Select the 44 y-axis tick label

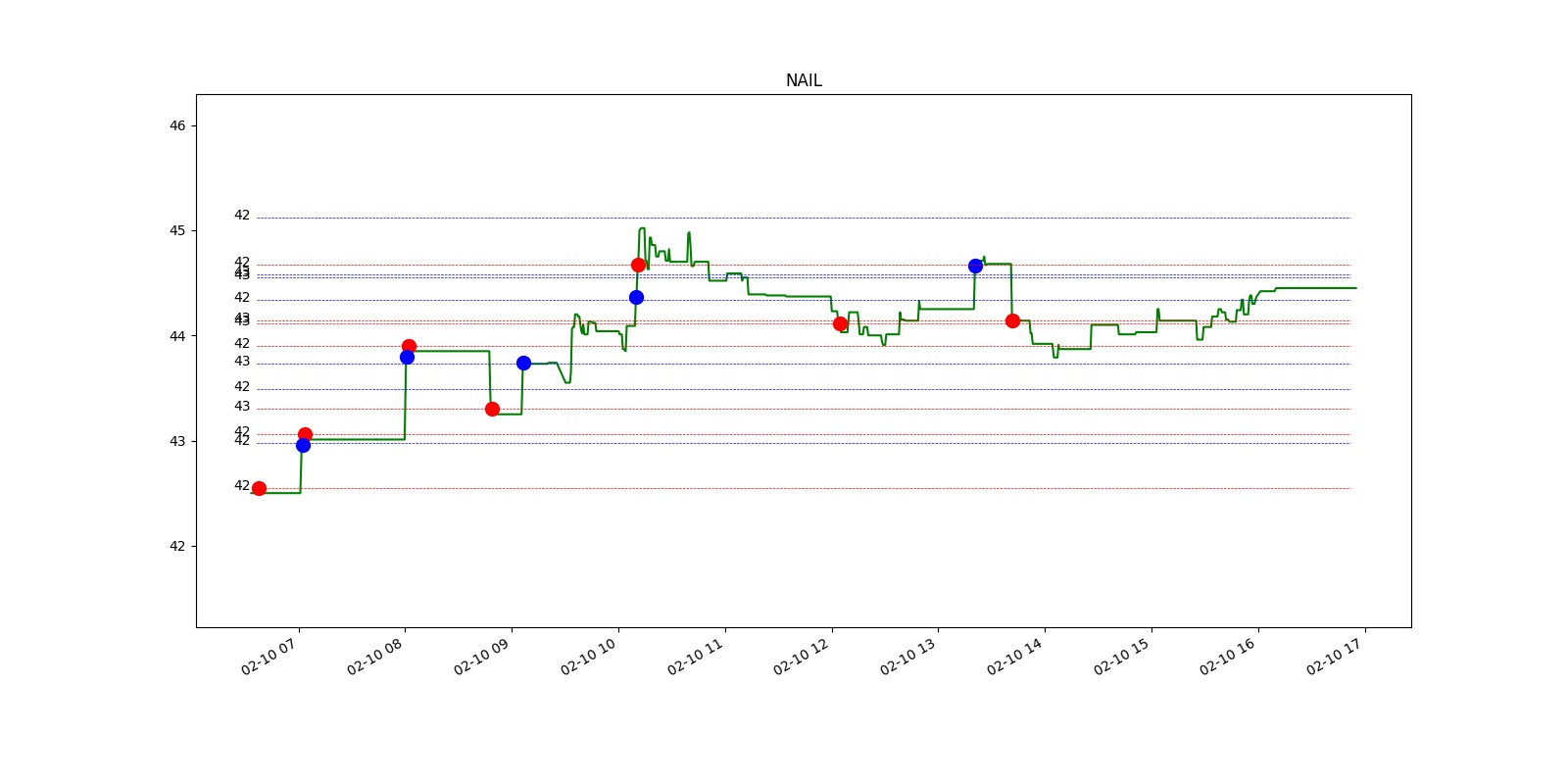[x=177, y=336]
